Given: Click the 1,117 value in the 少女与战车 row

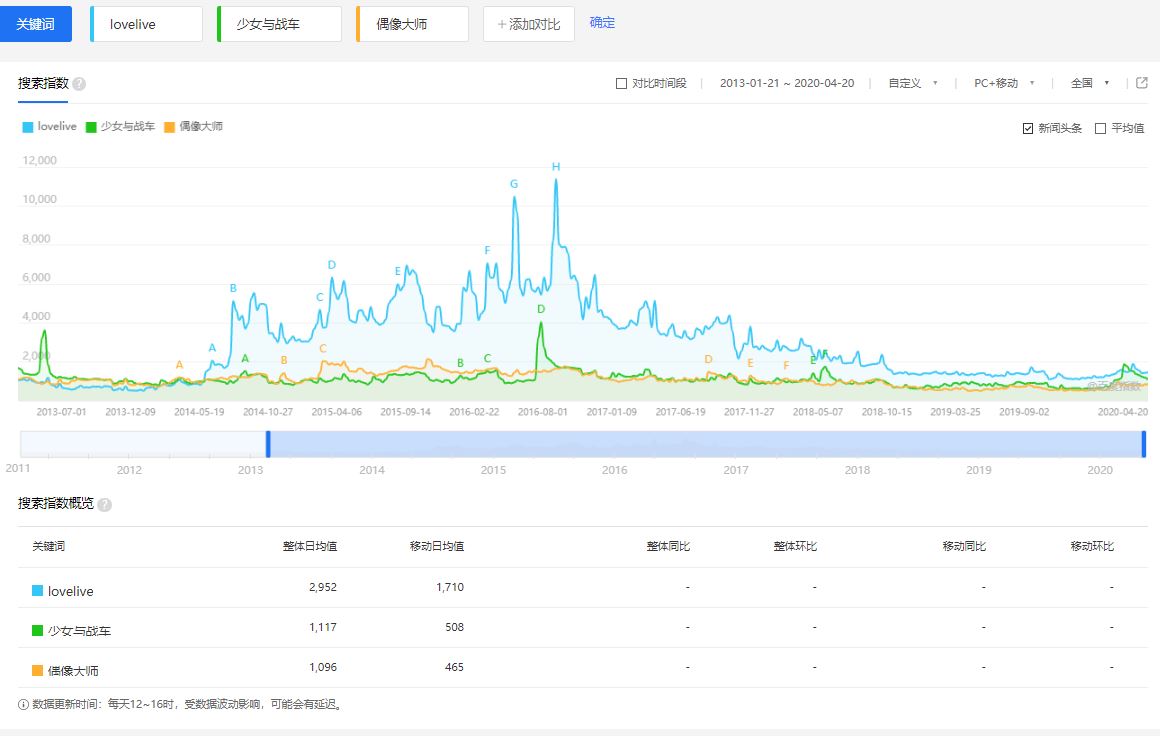Looking at the screenshot, I should tap(323, 627).
